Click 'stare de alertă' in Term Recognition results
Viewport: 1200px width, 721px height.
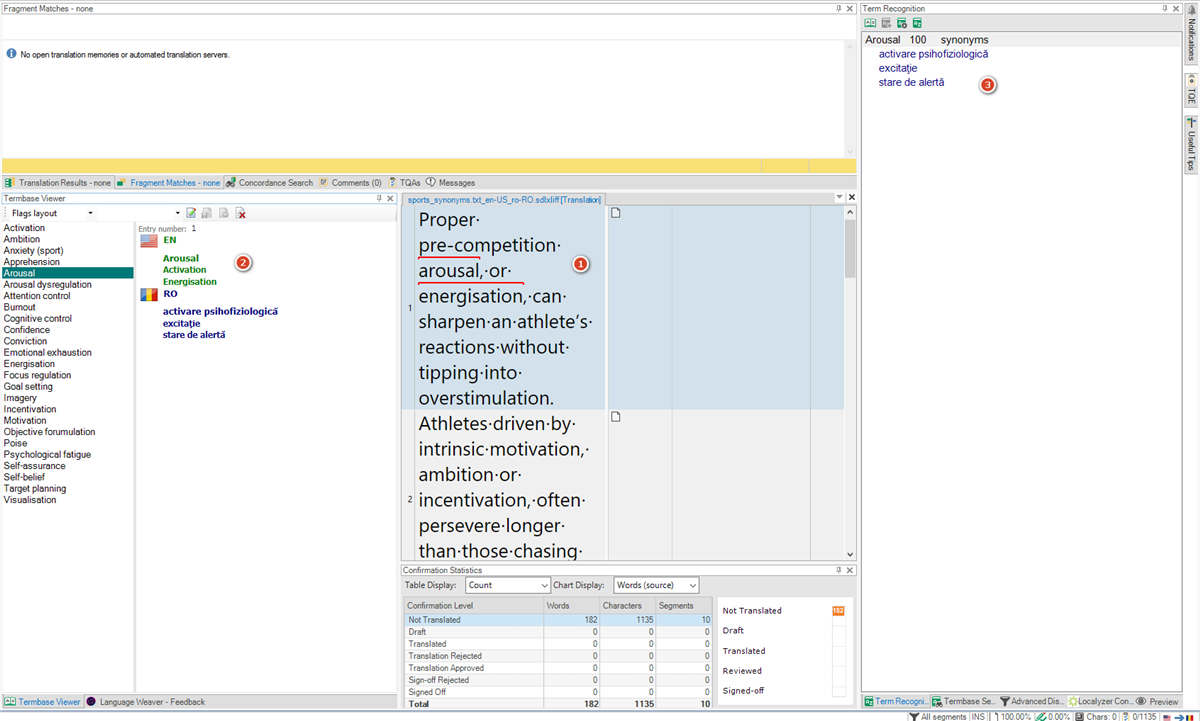[911, 83]
